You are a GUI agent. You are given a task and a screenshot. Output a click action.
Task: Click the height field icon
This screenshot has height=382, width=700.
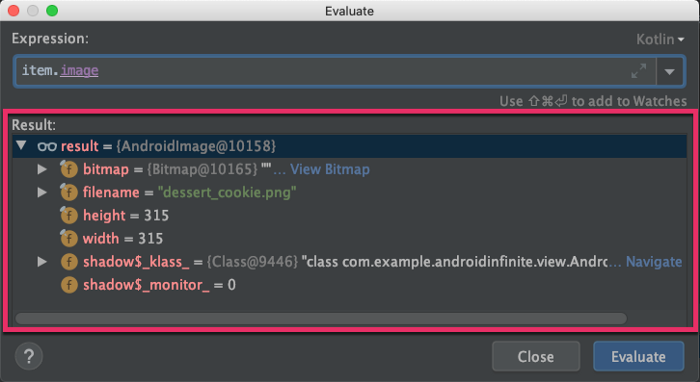[69, 216]
